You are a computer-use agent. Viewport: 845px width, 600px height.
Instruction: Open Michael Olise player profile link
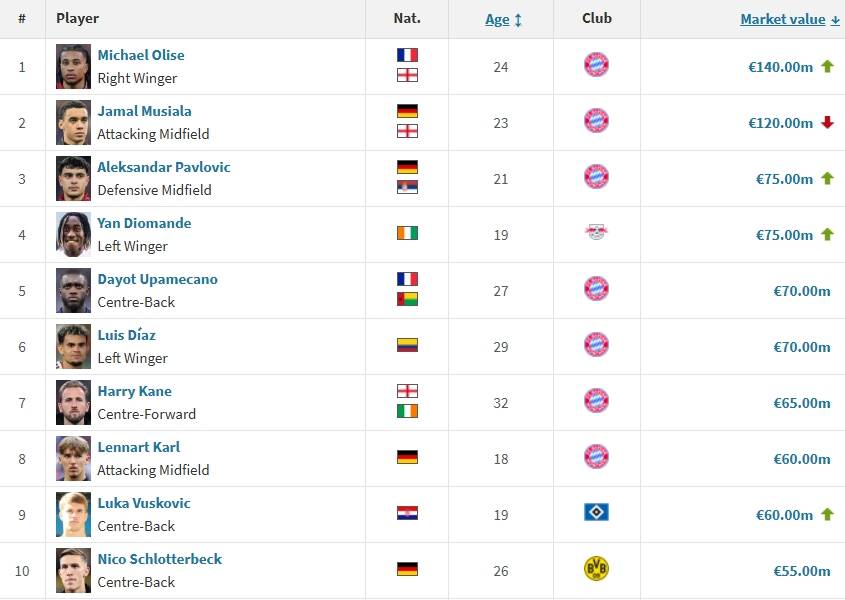tap(141, 55)
